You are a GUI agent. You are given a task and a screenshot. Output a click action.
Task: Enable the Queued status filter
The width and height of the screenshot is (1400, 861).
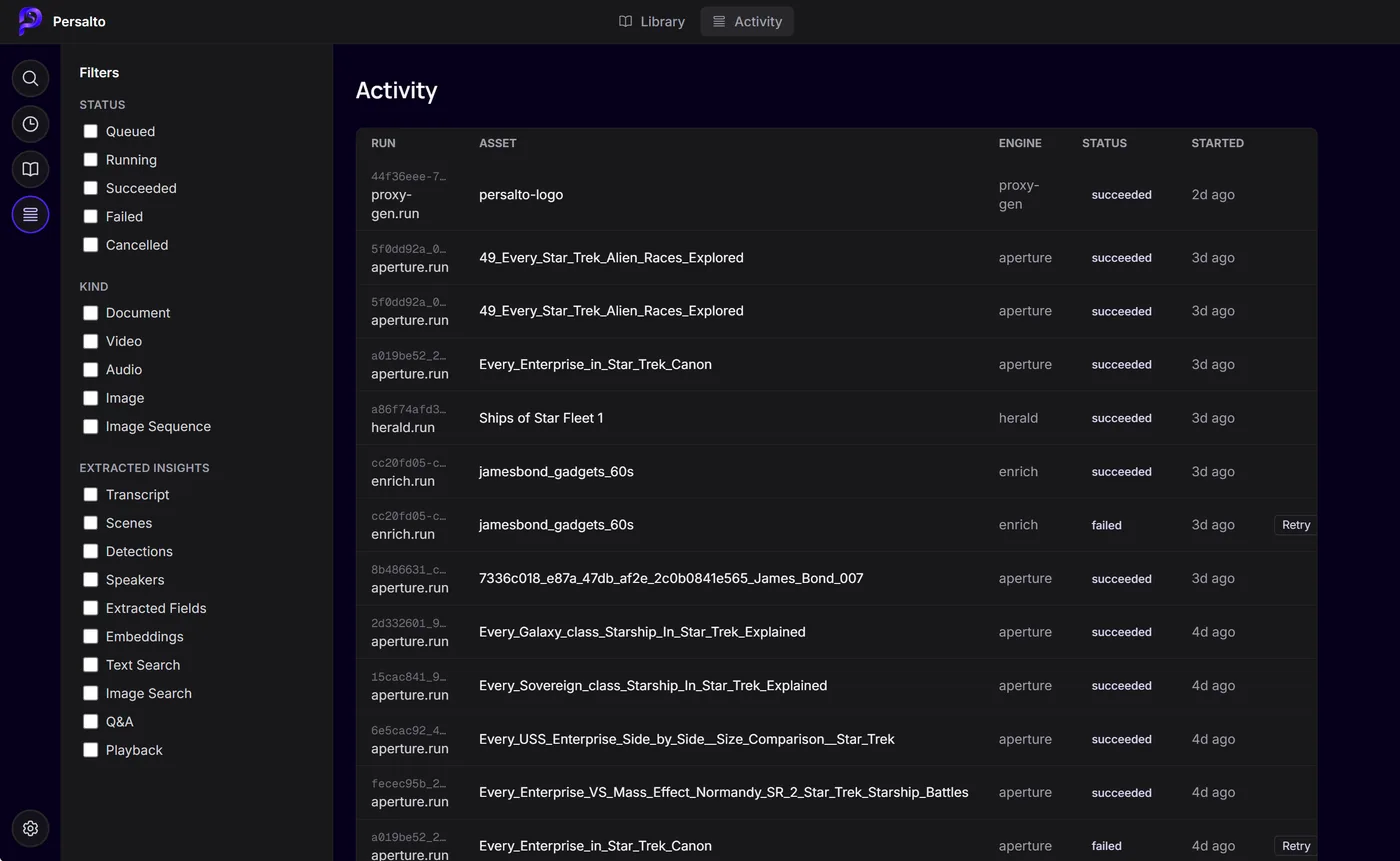tap(90, 131)
